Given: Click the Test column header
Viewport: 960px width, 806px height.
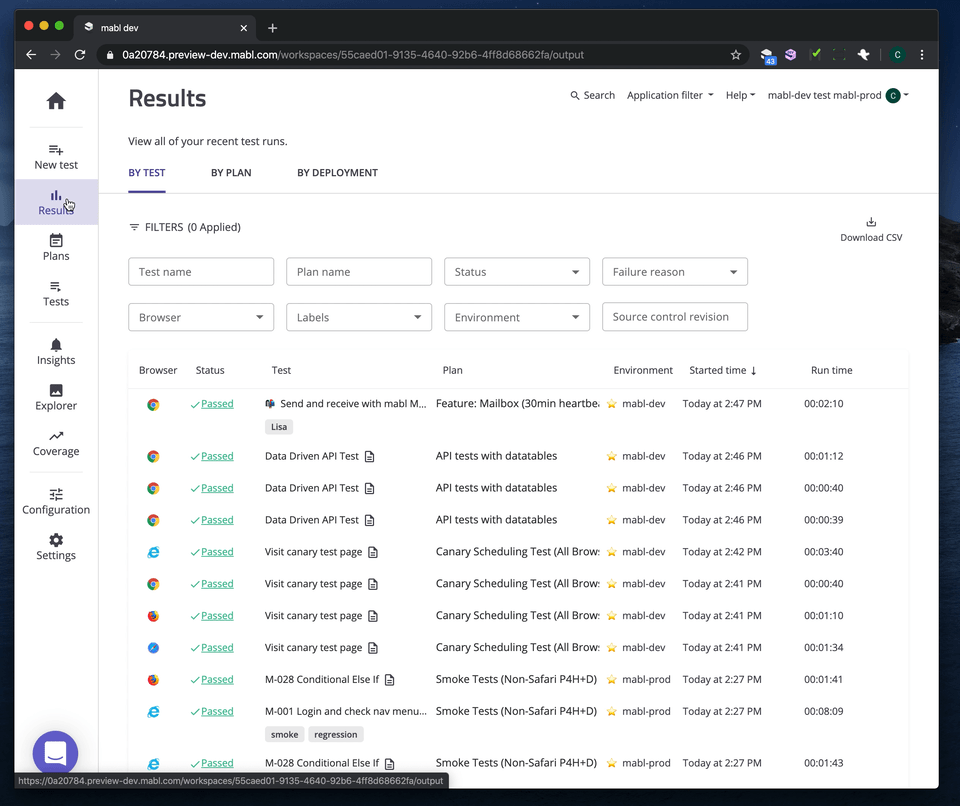Looking at the screenshot, I should pyautogui.click(x=281, y=371).
